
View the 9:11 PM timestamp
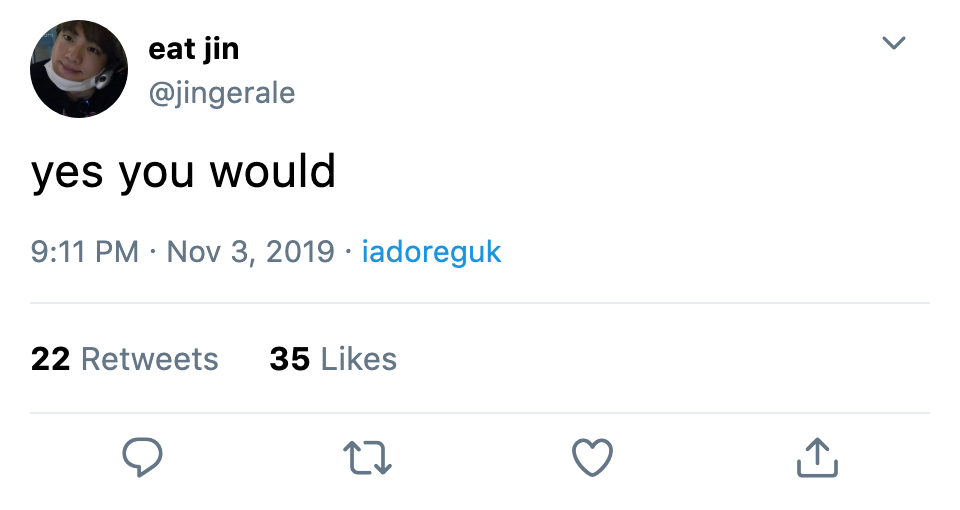(85, 252)
